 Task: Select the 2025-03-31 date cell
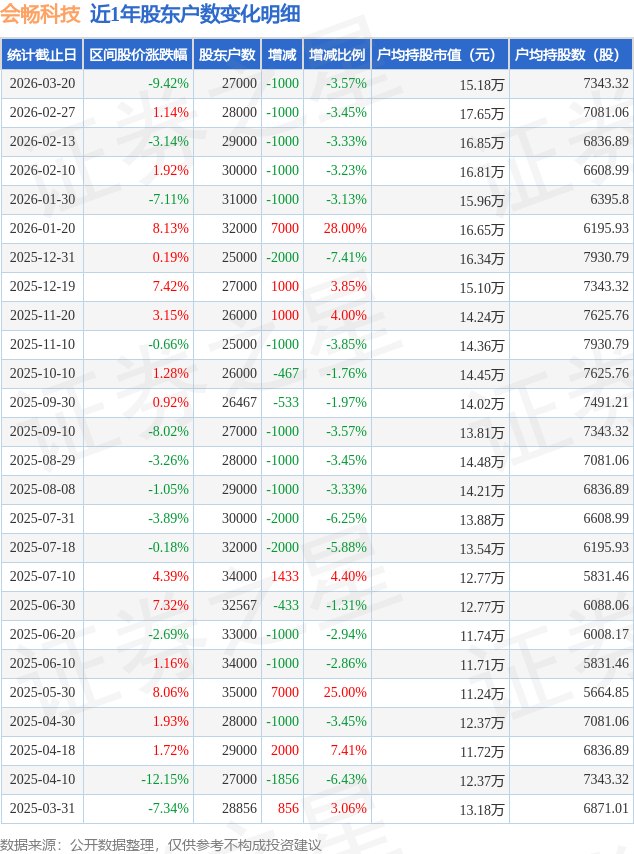click(x=42, y=808)
